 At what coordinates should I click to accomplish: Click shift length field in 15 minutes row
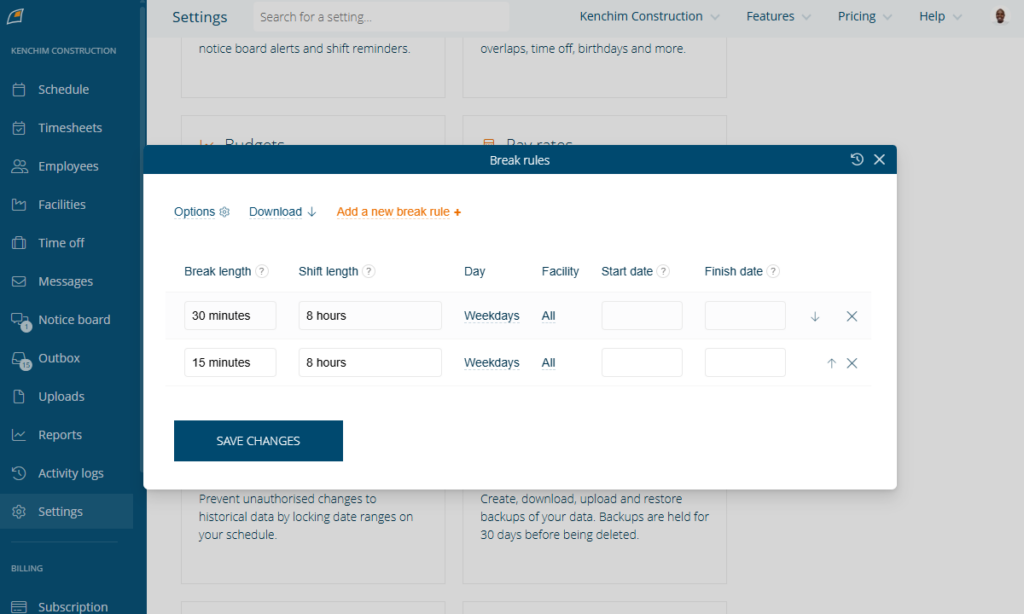pyautogui.click(x=370, y=363)
